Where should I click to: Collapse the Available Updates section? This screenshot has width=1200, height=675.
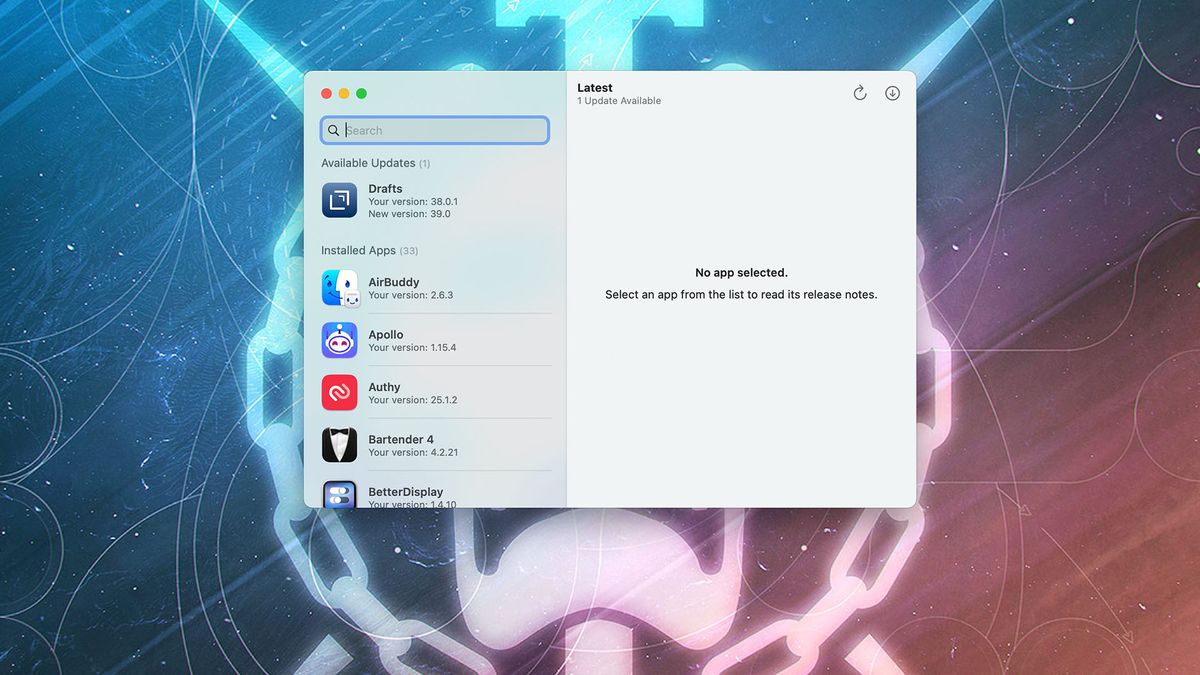[x=368, y=162]
